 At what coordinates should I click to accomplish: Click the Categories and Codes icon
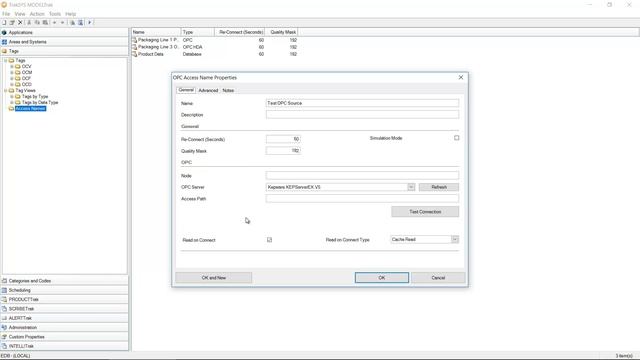(4, 281)
